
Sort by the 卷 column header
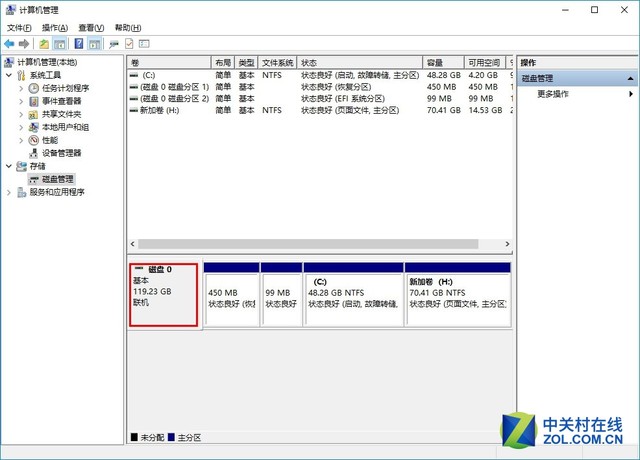click(x=169, y=62)
